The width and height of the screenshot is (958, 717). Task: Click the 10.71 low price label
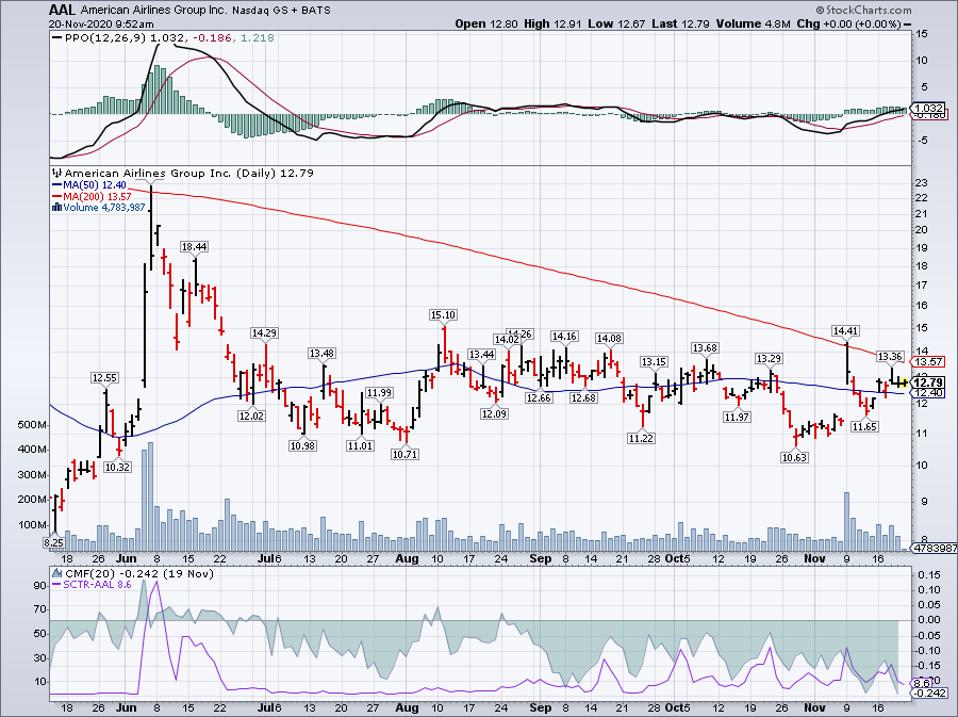(x=405, y=454)
